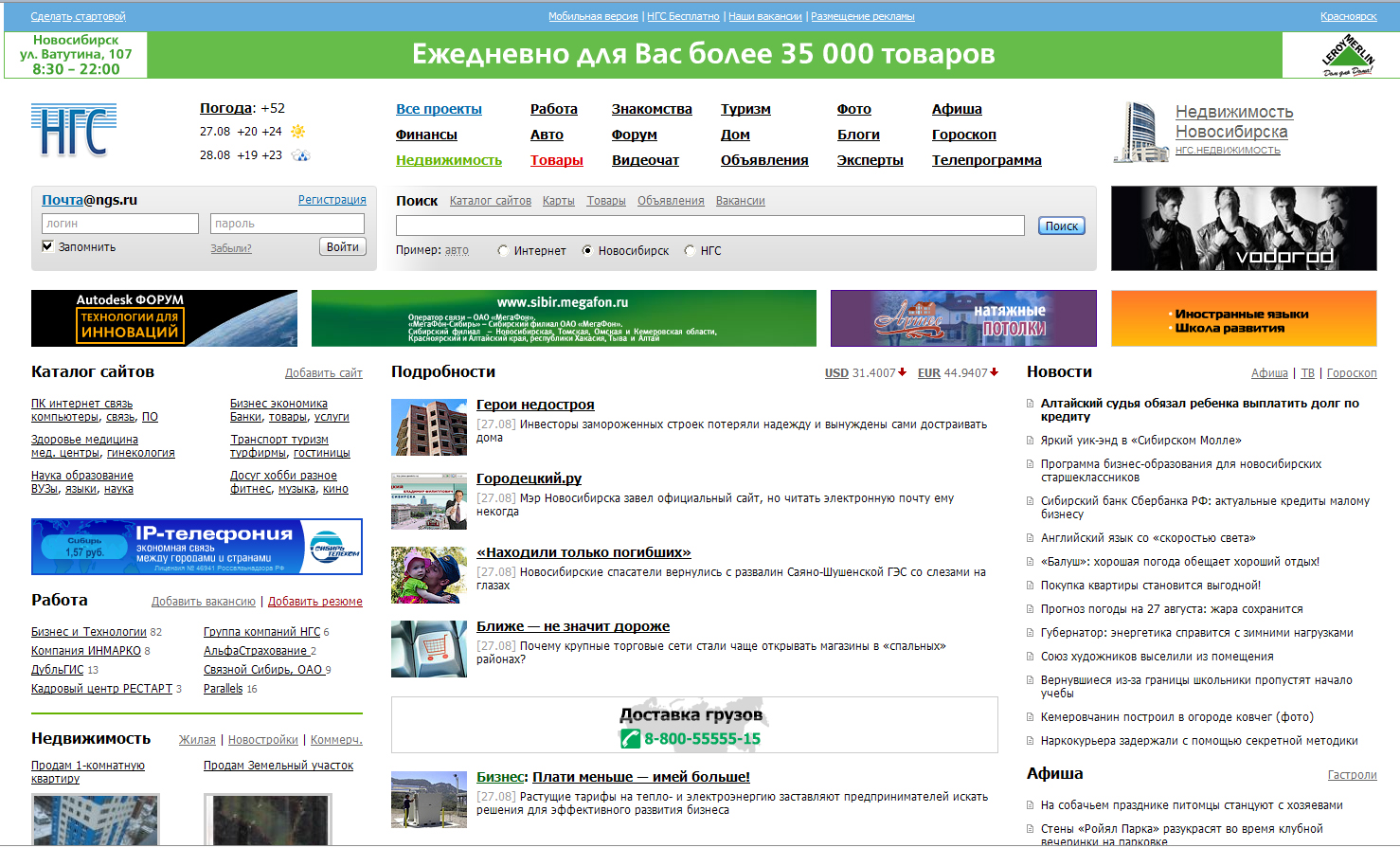Click the green phone icon in delivery ad
The height and width of the screenshot is (848, 1400).
point(630,739)
